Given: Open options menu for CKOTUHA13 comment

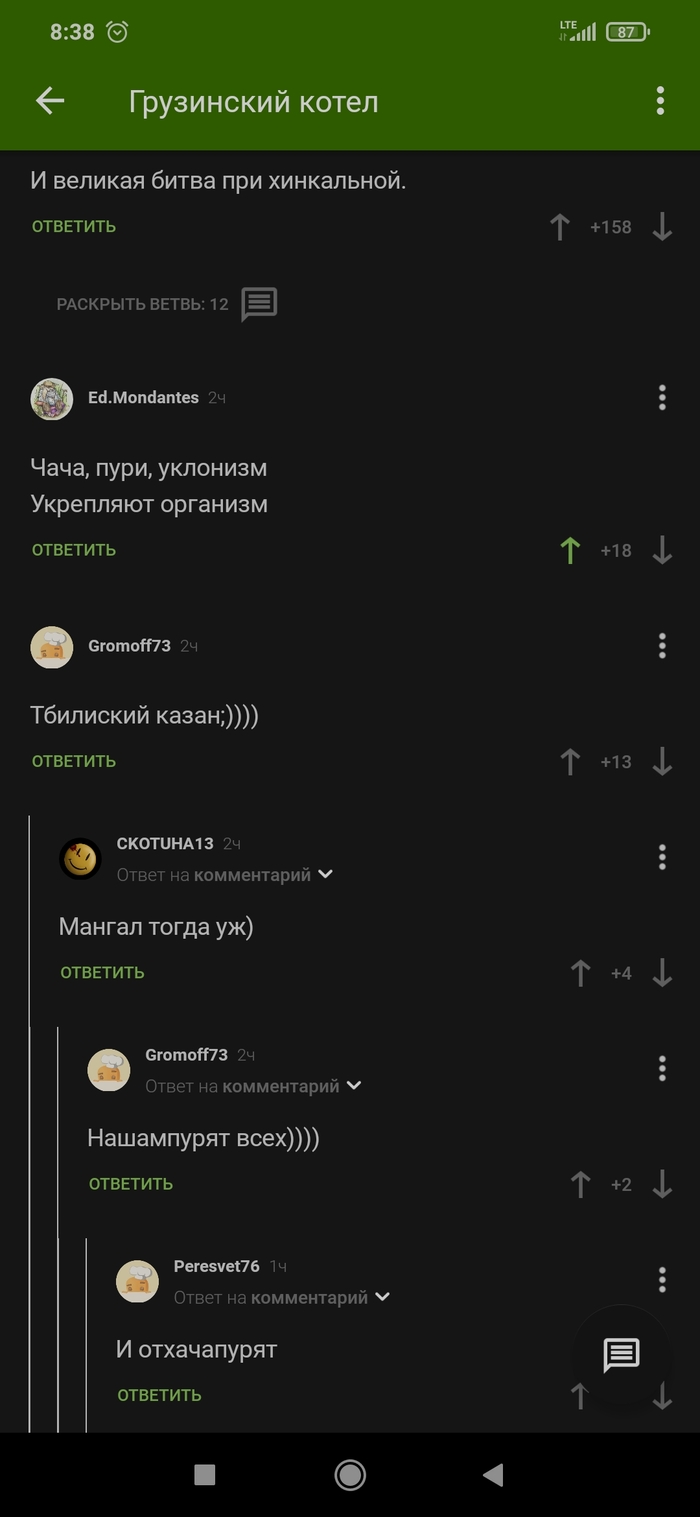Looking at the screenshot, I should pos(662,857).
